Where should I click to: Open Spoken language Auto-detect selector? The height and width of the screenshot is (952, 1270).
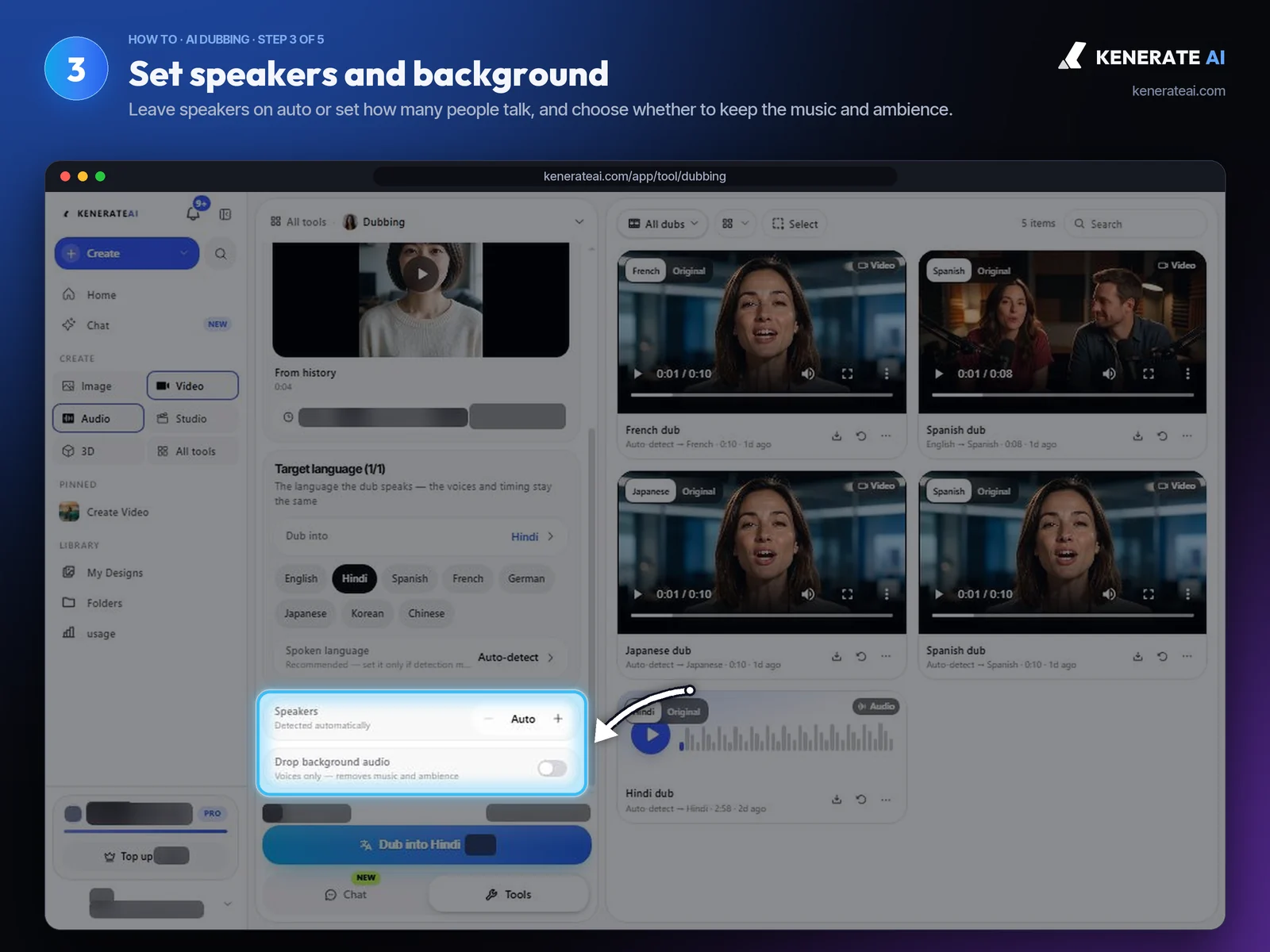[x=421, y=657]
